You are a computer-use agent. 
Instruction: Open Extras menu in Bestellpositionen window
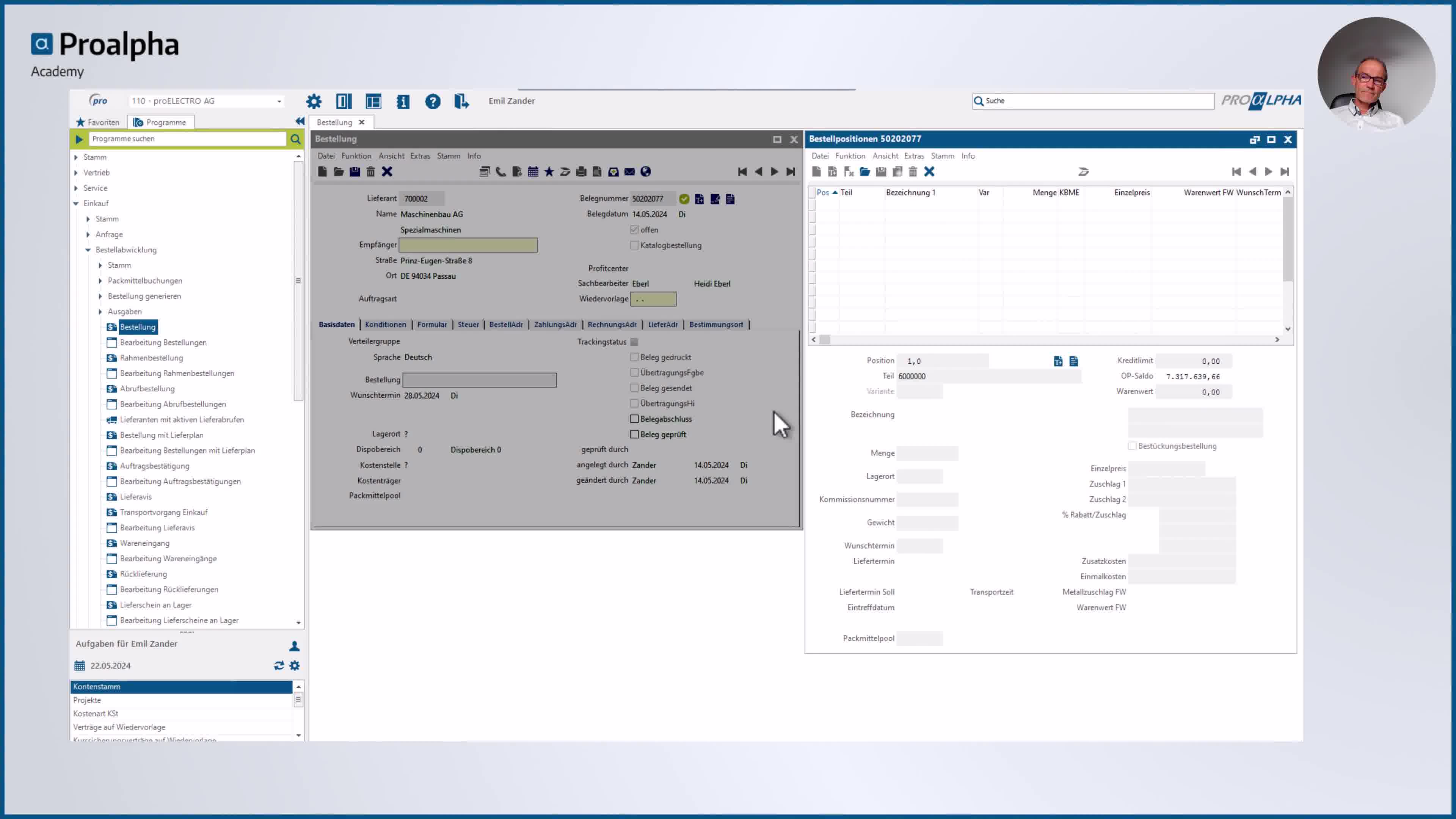pyautogui.click(x=914, y=156)
